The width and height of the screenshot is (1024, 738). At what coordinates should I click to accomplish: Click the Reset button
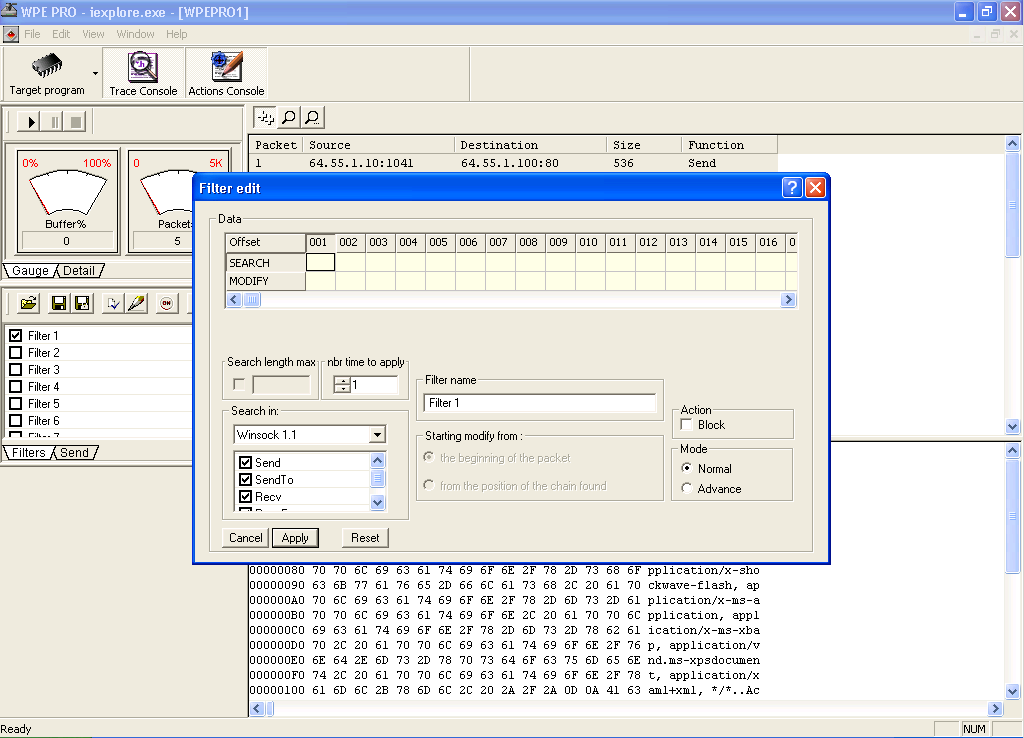[x=365, y=537]
